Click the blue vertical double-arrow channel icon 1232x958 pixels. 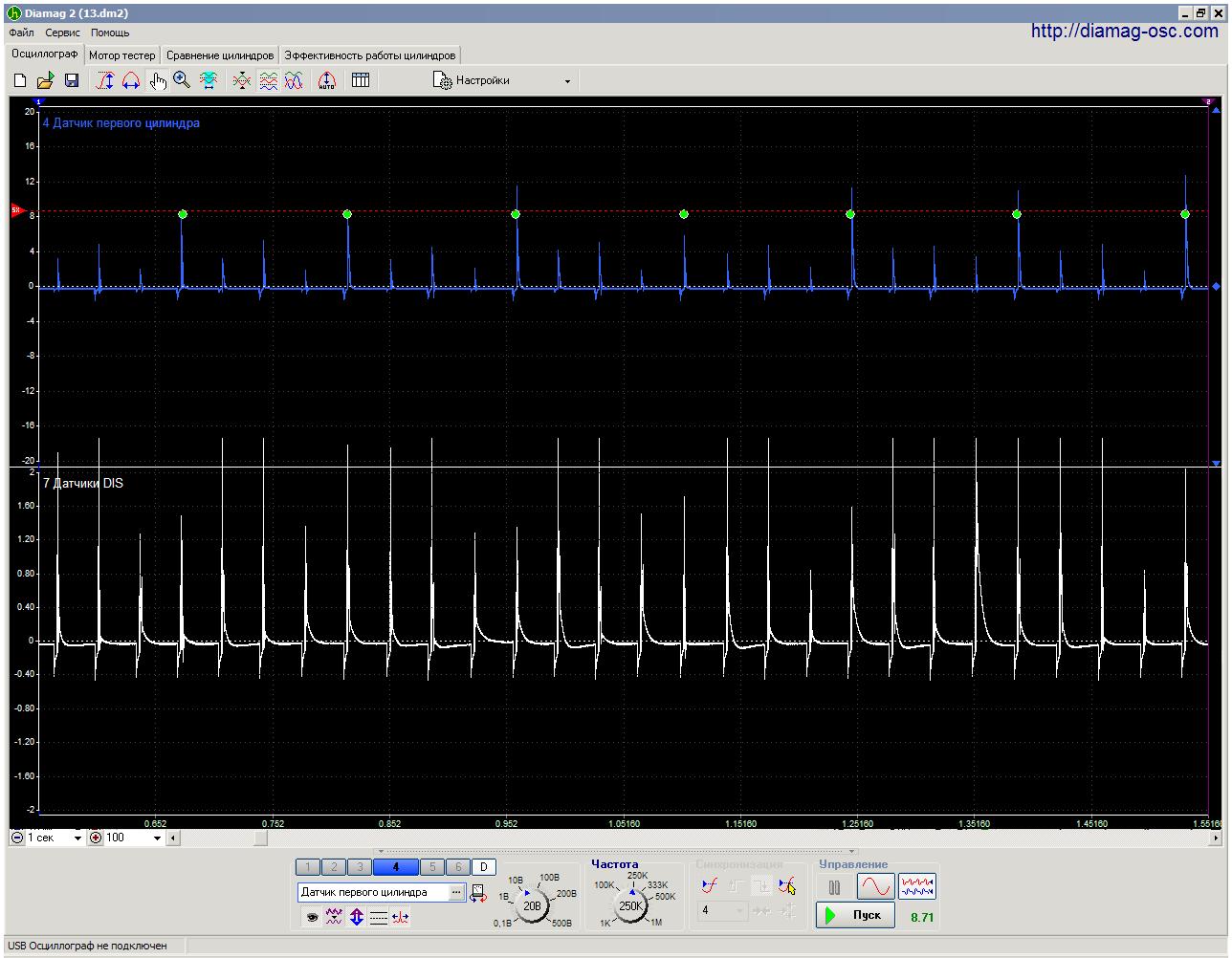tap(356, 918)
